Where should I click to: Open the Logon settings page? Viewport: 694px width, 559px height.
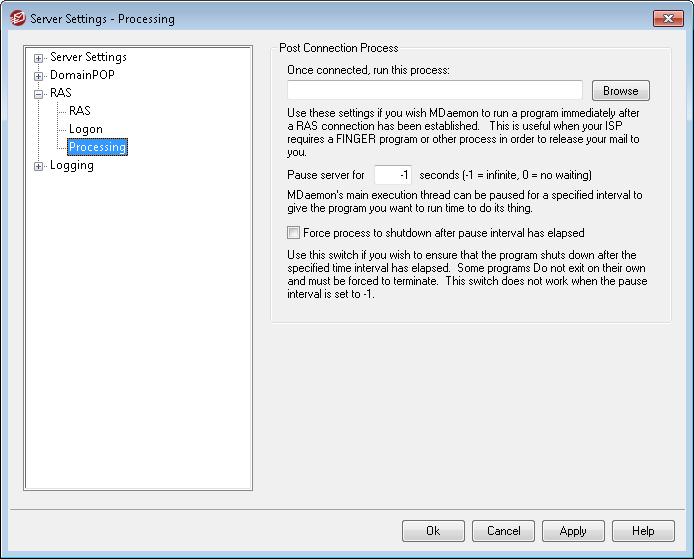coord(86,129)
